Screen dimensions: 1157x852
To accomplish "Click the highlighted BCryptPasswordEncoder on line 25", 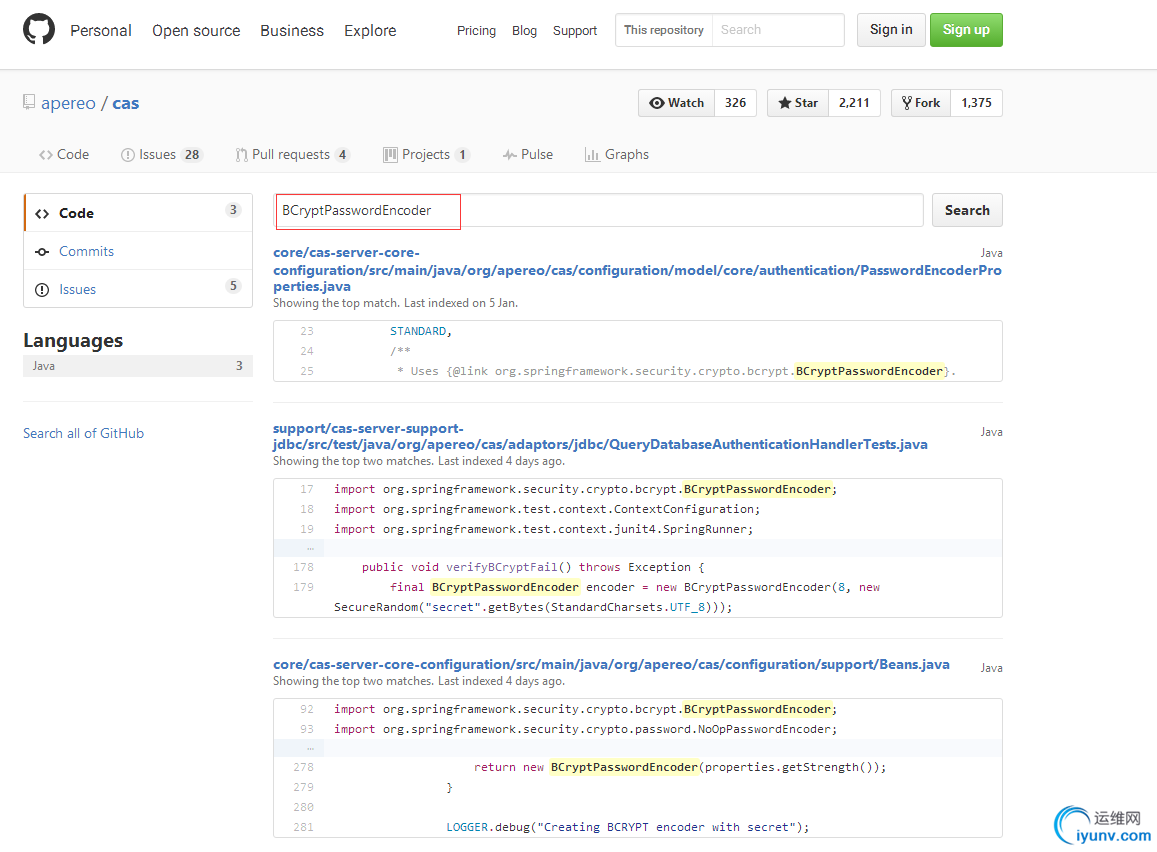I will 869,371.
